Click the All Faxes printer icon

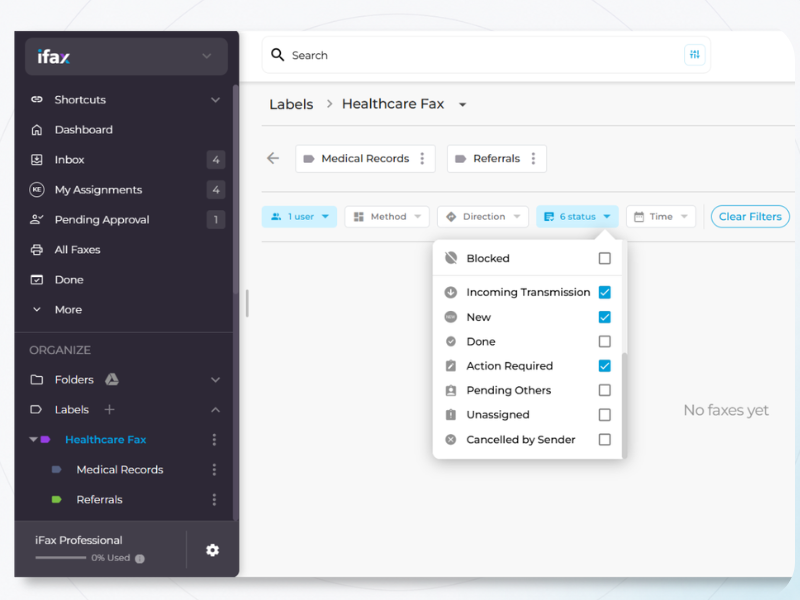tap(37, 249)
